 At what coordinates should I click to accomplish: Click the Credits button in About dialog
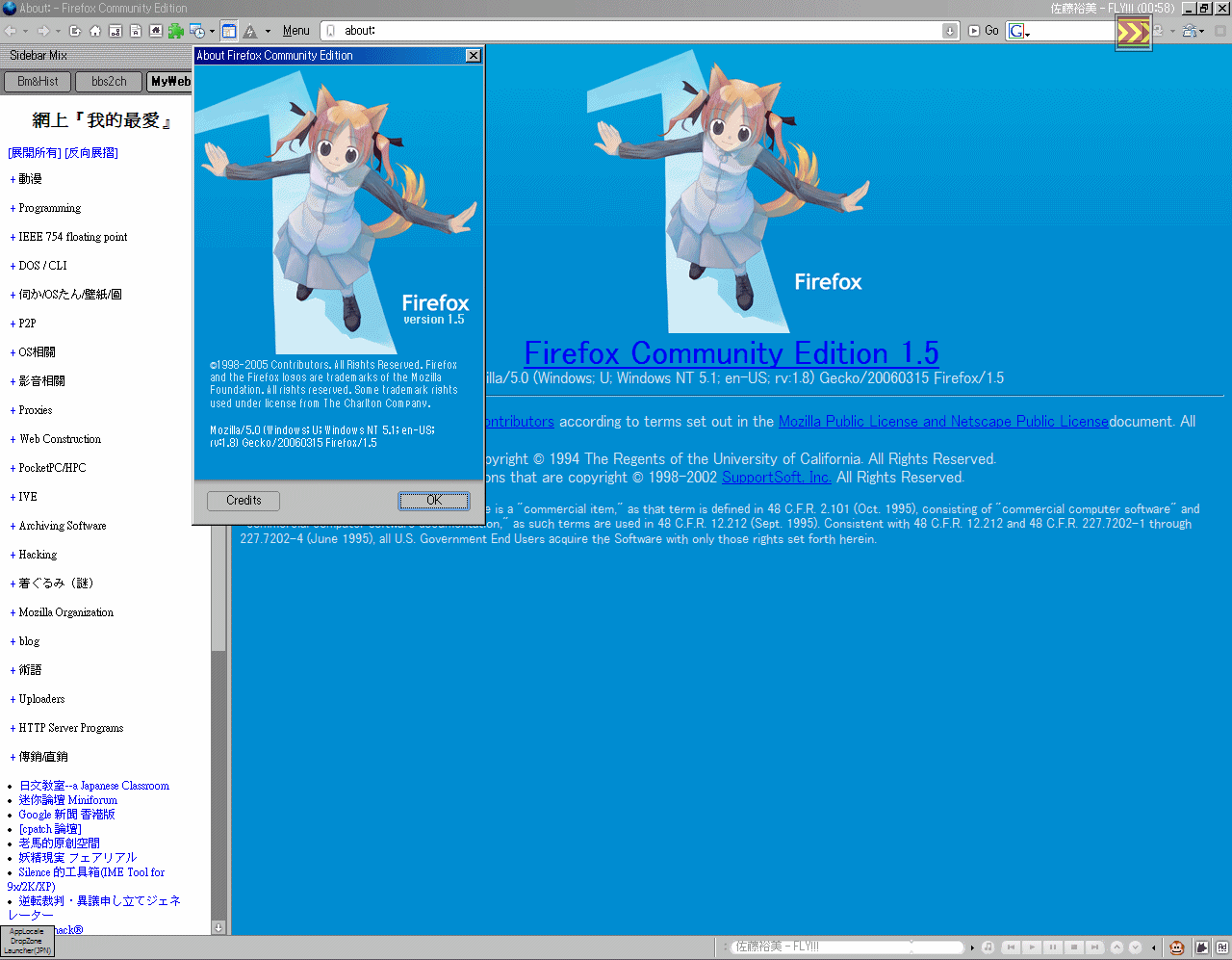[244, 501]
